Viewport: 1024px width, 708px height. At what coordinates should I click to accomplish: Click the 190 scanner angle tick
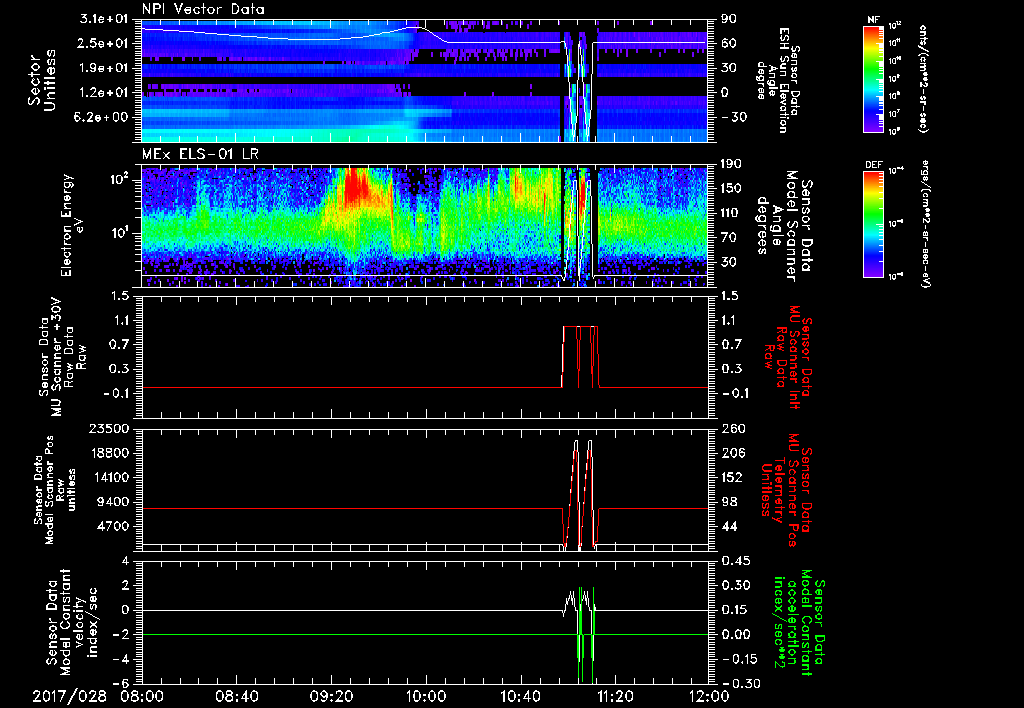click(x=731, y=164)
